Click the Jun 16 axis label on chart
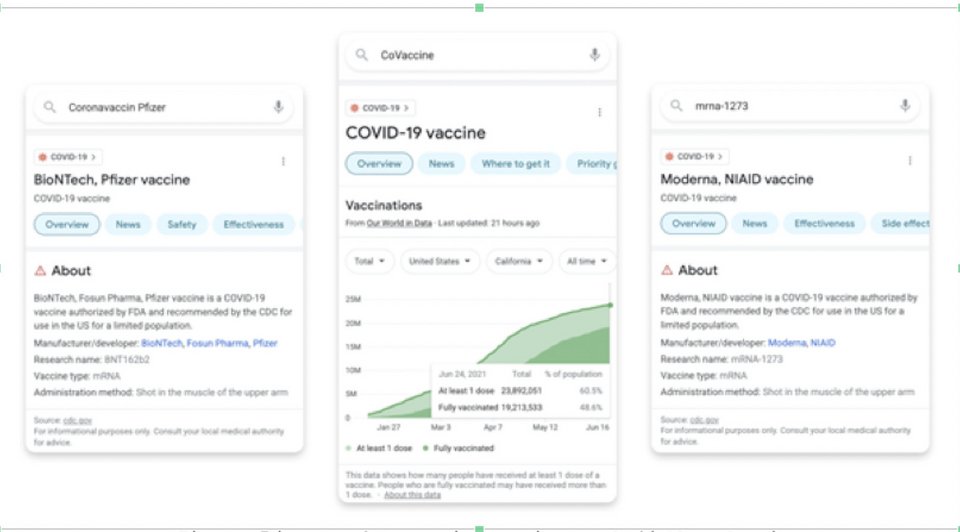 598,427
